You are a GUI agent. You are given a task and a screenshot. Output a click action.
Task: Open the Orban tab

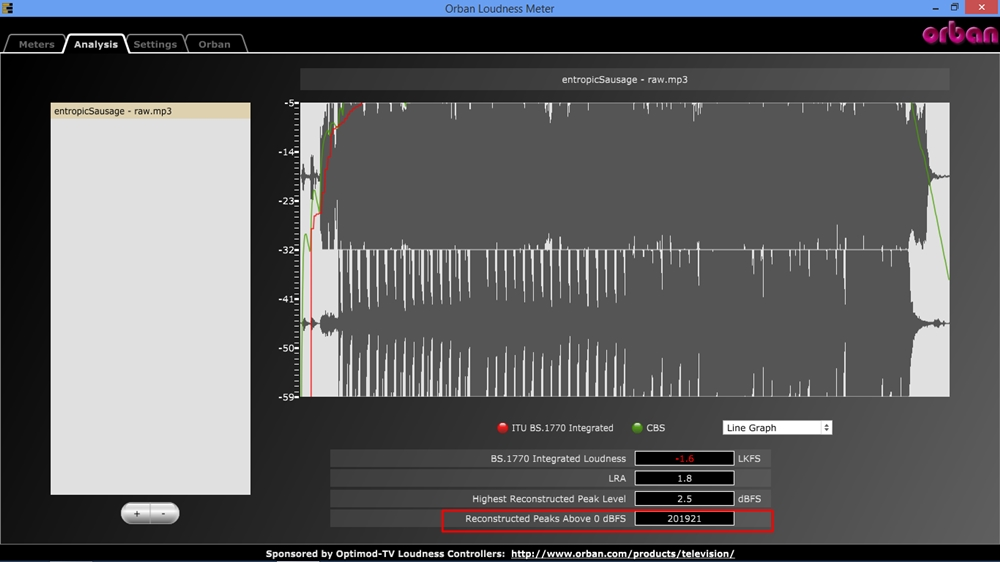(x=214, y=44)
